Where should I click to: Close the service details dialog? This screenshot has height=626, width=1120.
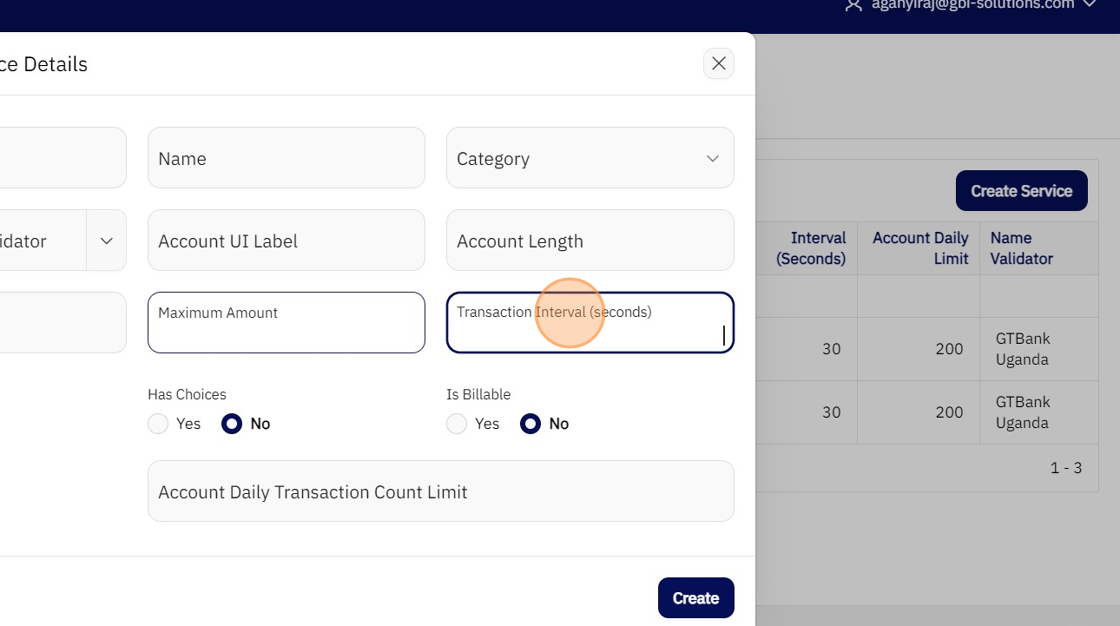tap(718, 64)
